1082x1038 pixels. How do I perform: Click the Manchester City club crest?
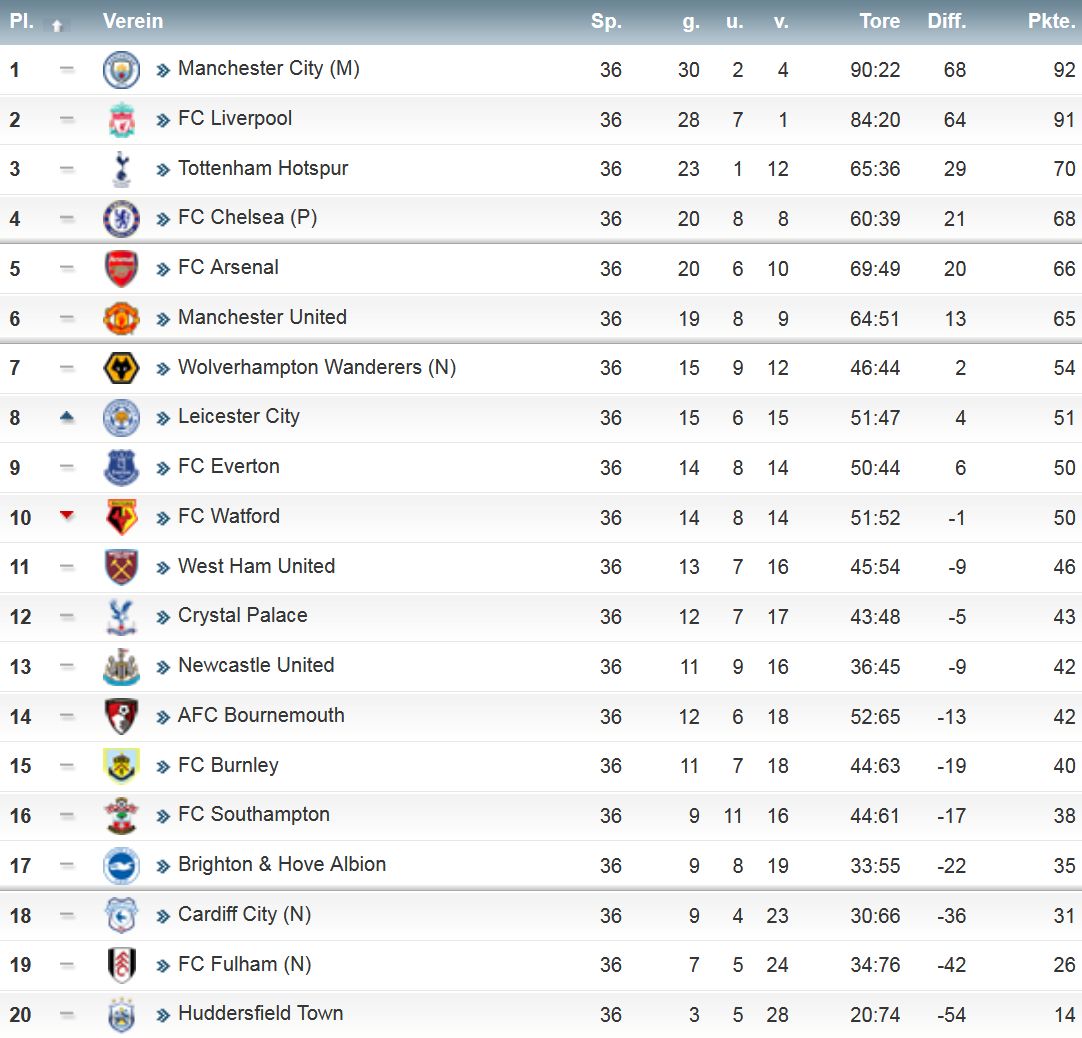[x=121, y=70]
